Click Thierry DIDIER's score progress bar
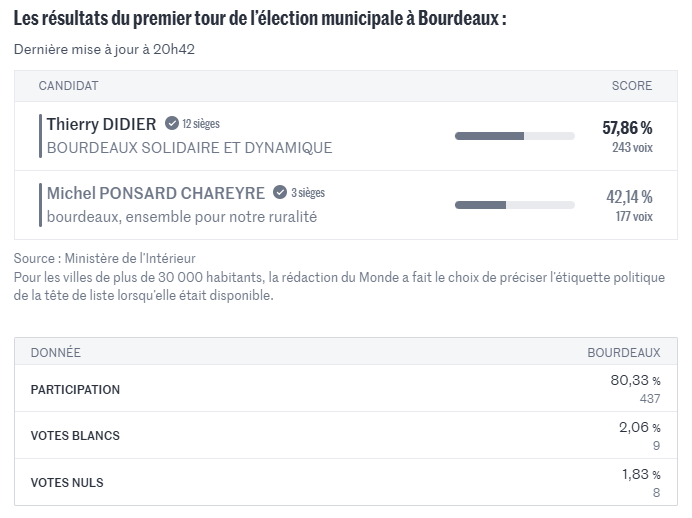The image size is (692, 518). (514, 136)
